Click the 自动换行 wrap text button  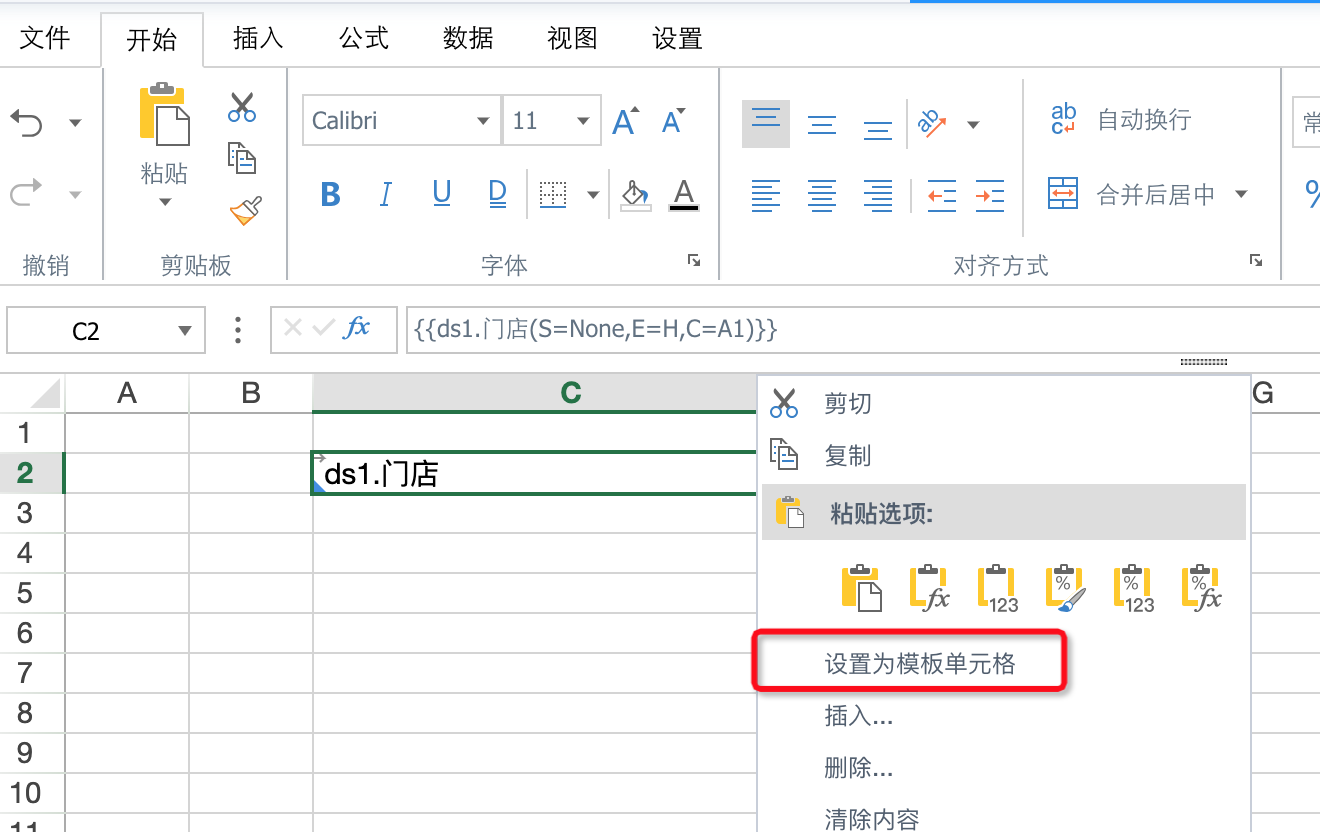(x=1122, y=121)
